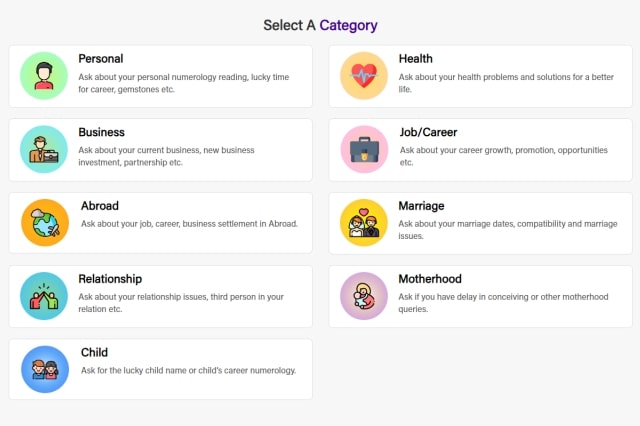Open the Health category heading
Image resolution: width=640 pixels, height=426 pixels.
(416, 59)
